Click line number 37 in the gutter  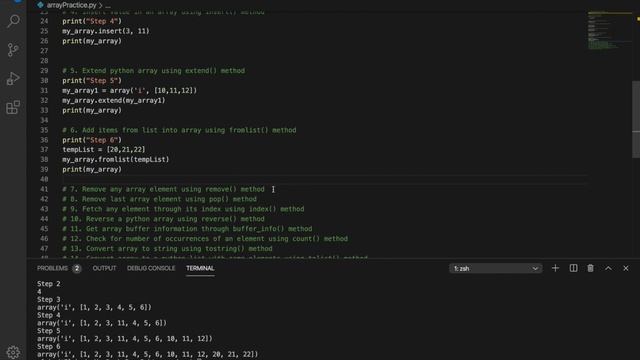tap(44, 150)
